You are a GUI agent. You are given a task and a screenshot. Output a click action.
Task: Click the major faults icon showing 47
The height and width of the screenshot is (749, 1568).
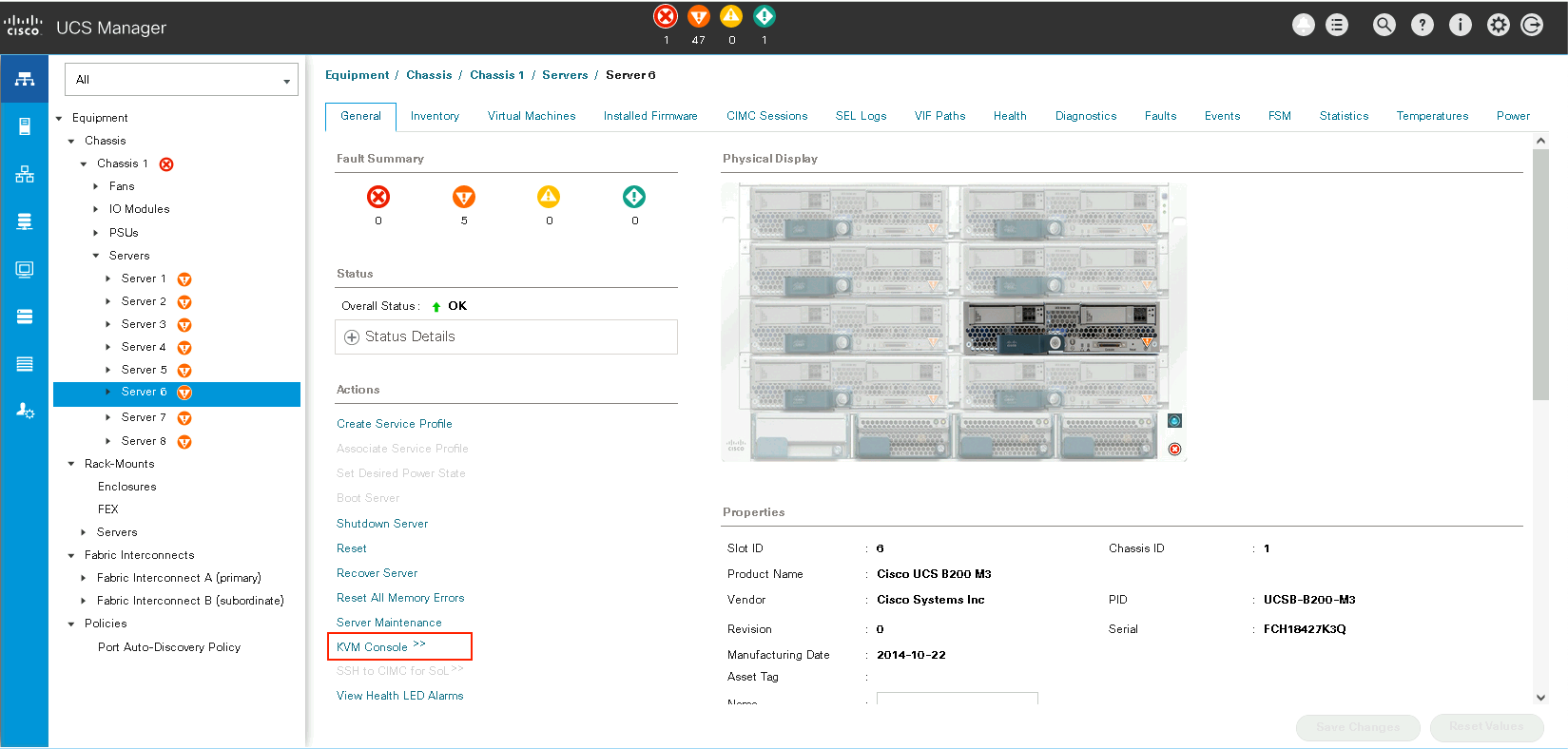(x=698, y=16)
